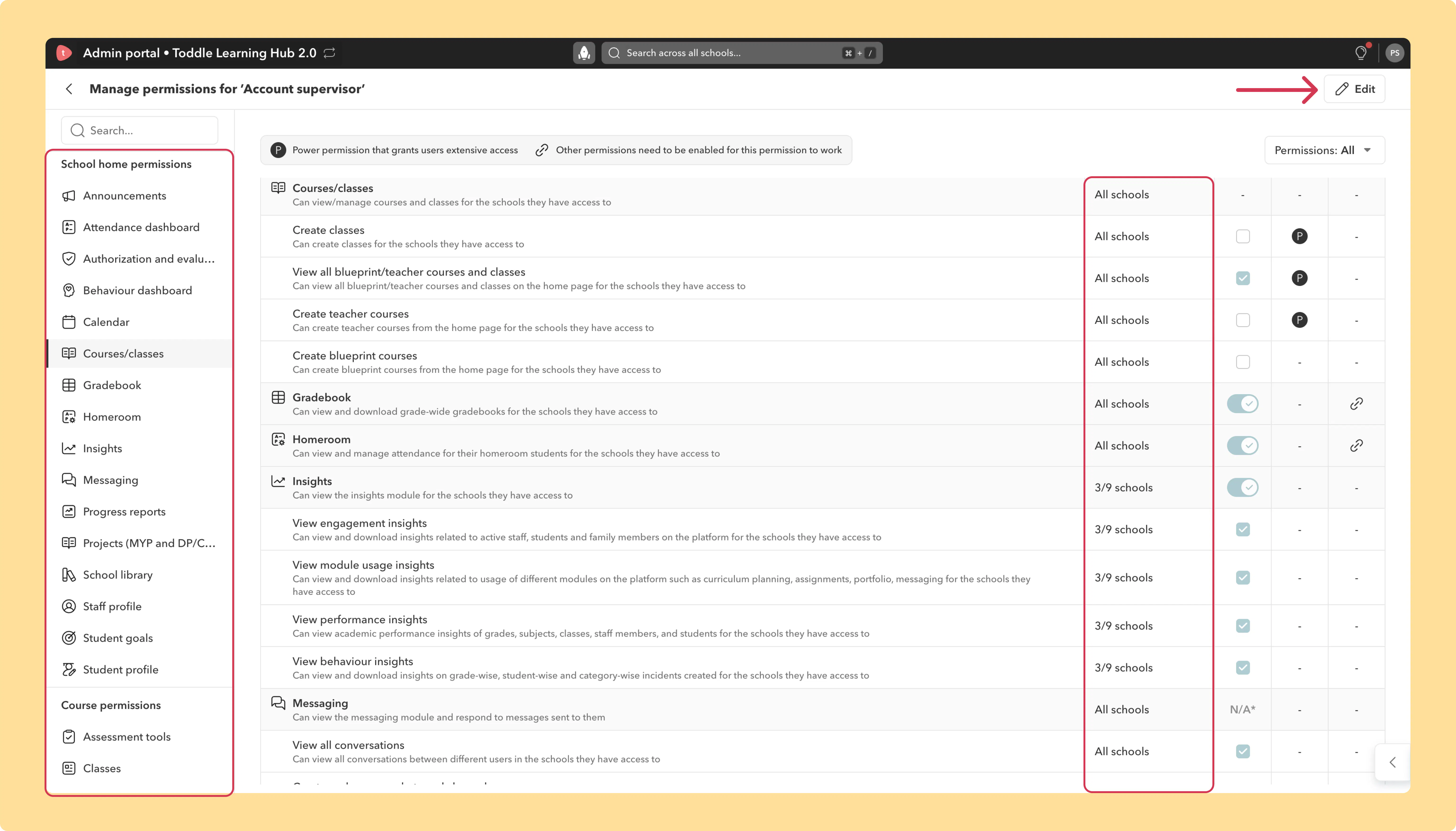Click the N/A* value in the Messaging row
The width and height of the screenshot is (1456, 831).
point(1242,710)
